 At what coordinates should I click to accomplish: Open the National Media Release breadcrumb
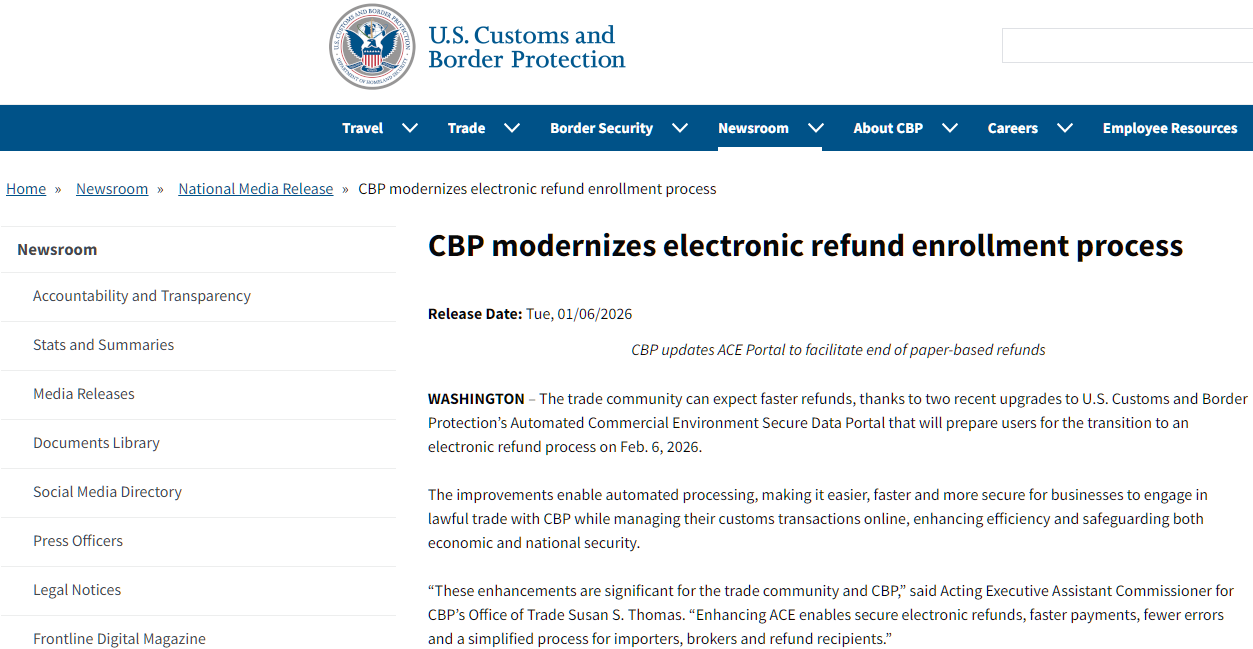[256, 189]
